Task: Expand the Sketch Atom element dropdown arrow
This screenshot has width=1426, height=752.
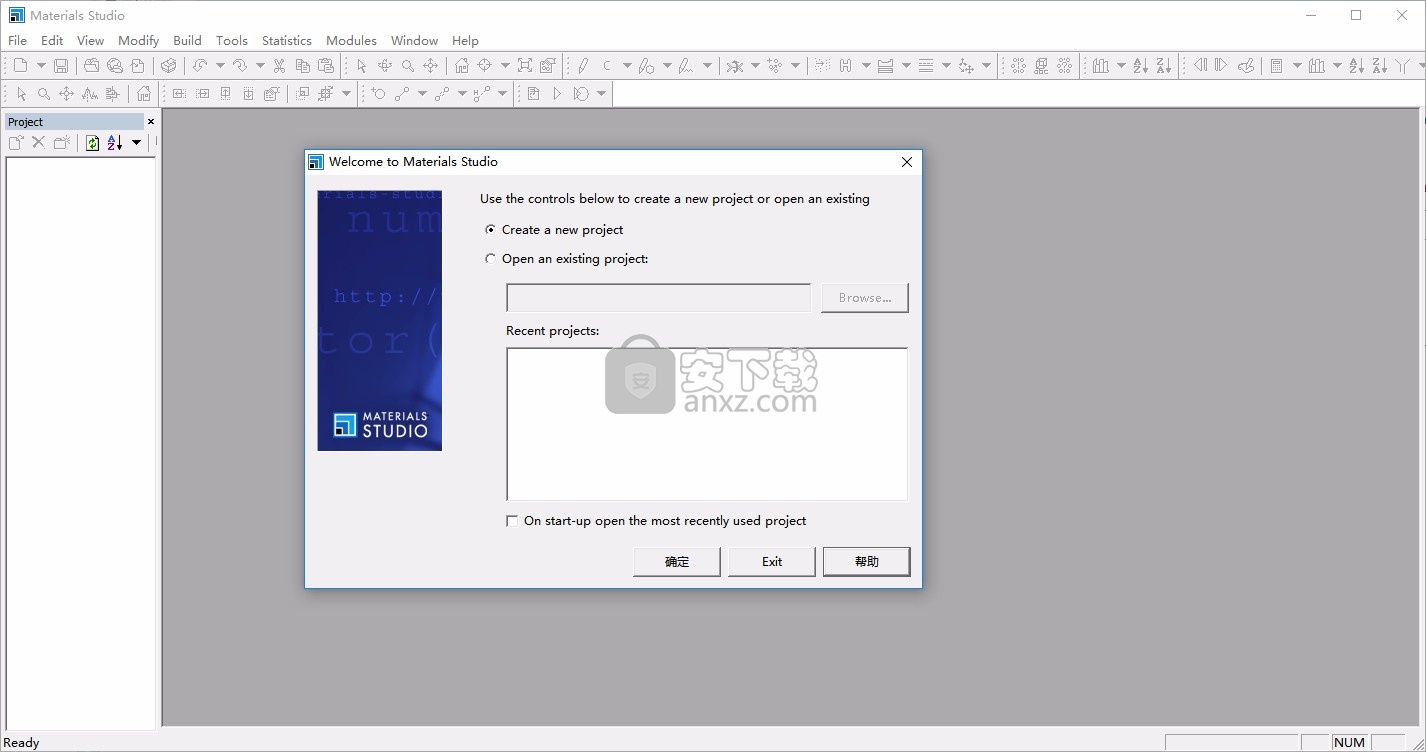Action: tap(627, 66)
